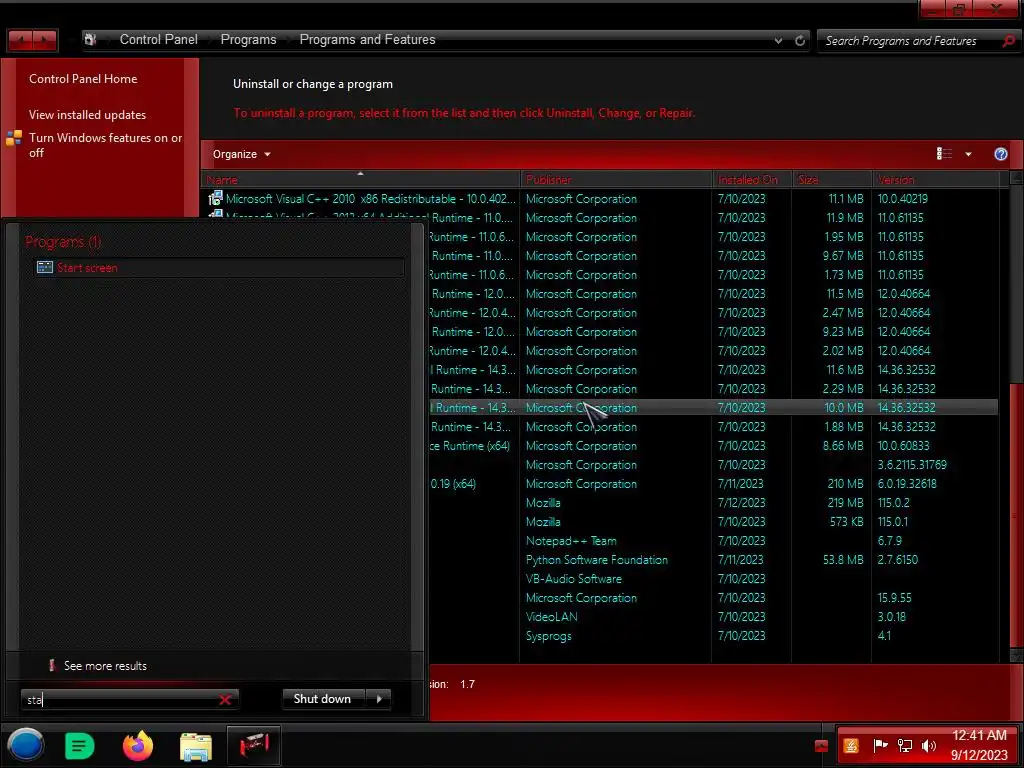Click the taskbar clock 12:41 AM

click(x=979, y=735)
